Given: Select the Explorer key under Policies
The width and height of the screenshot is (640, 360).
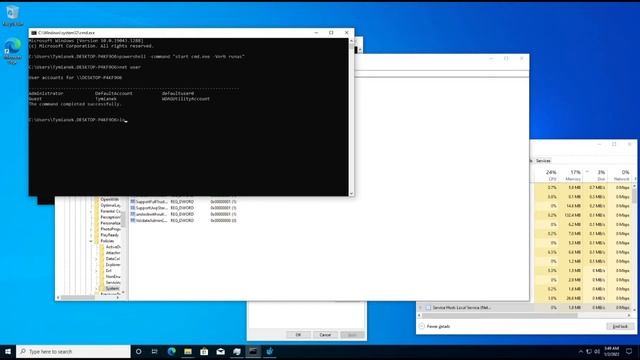Looking at the screenshot, I should coord(113,265).
